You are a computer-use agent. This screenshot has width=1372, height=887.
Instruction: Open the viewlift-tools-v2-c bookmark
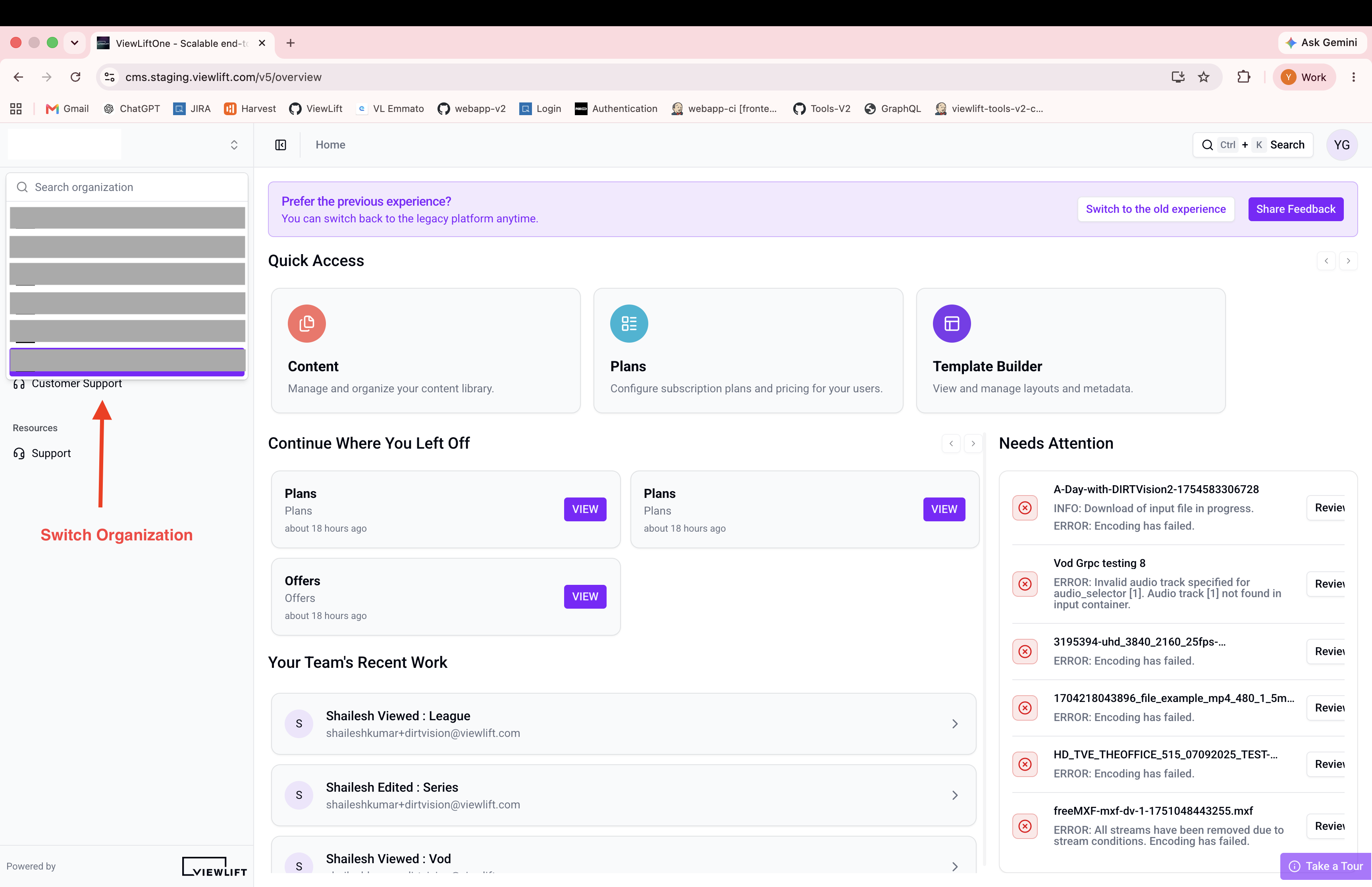pyautogui.click(x=989, y=109)
